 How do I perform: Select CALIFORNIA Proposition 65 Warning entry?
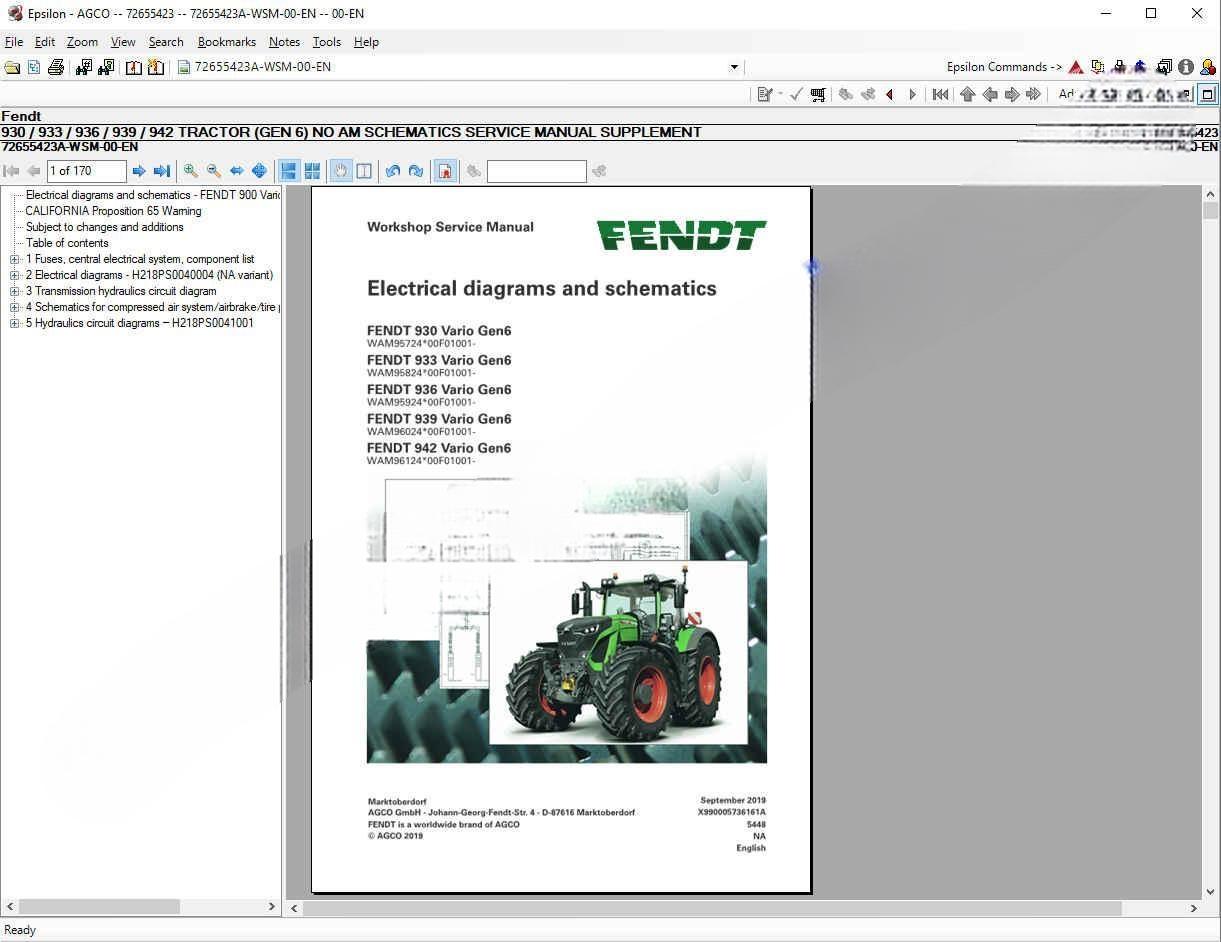pos(113,211)
